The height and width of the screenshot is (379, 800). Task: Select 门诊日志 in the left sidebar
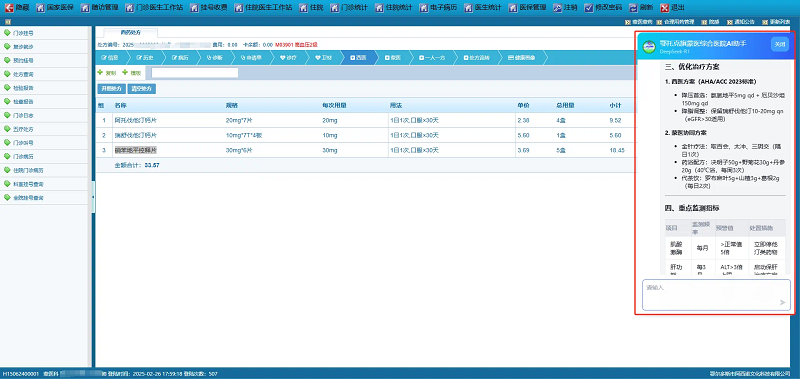[x=45, y=115]
